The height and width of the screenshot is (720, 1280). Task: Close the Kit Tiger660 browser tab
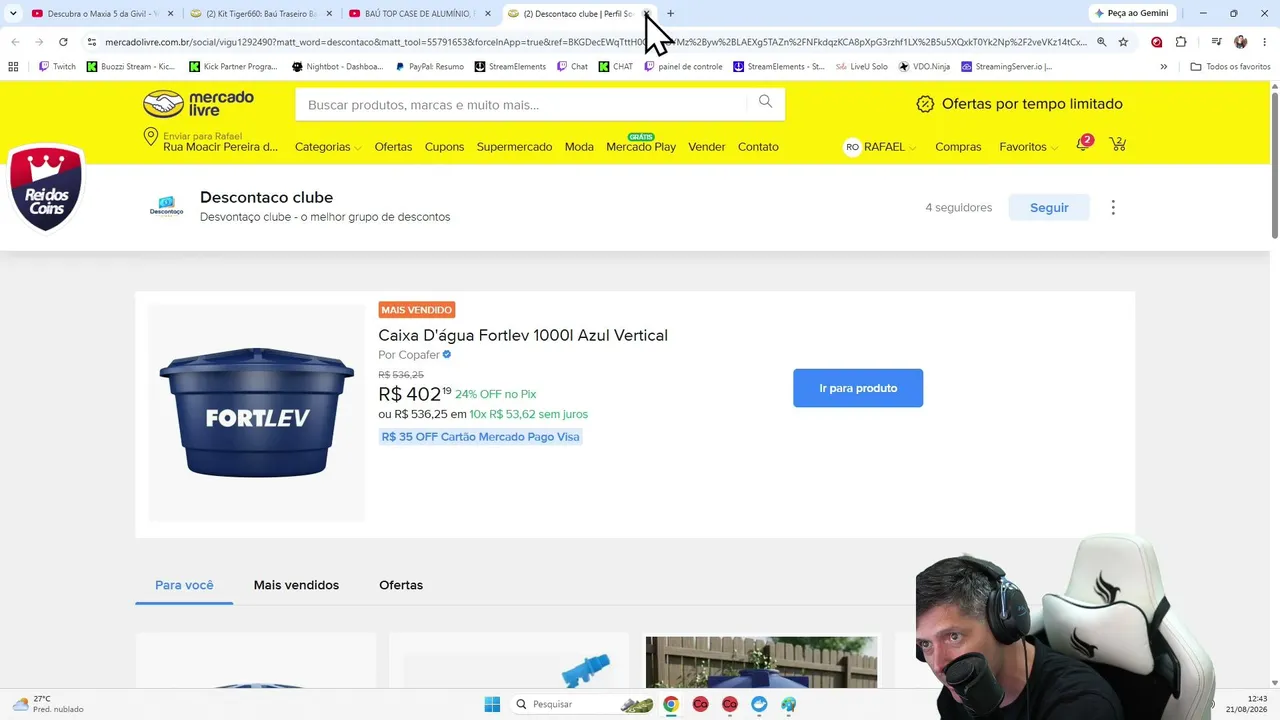tap(329, 14)
